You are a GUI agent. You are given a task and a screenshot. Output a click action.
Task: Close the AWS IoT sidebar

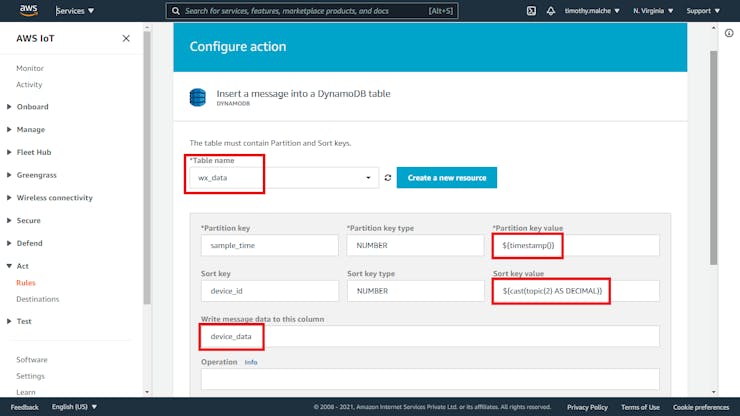tap(126, 38)
